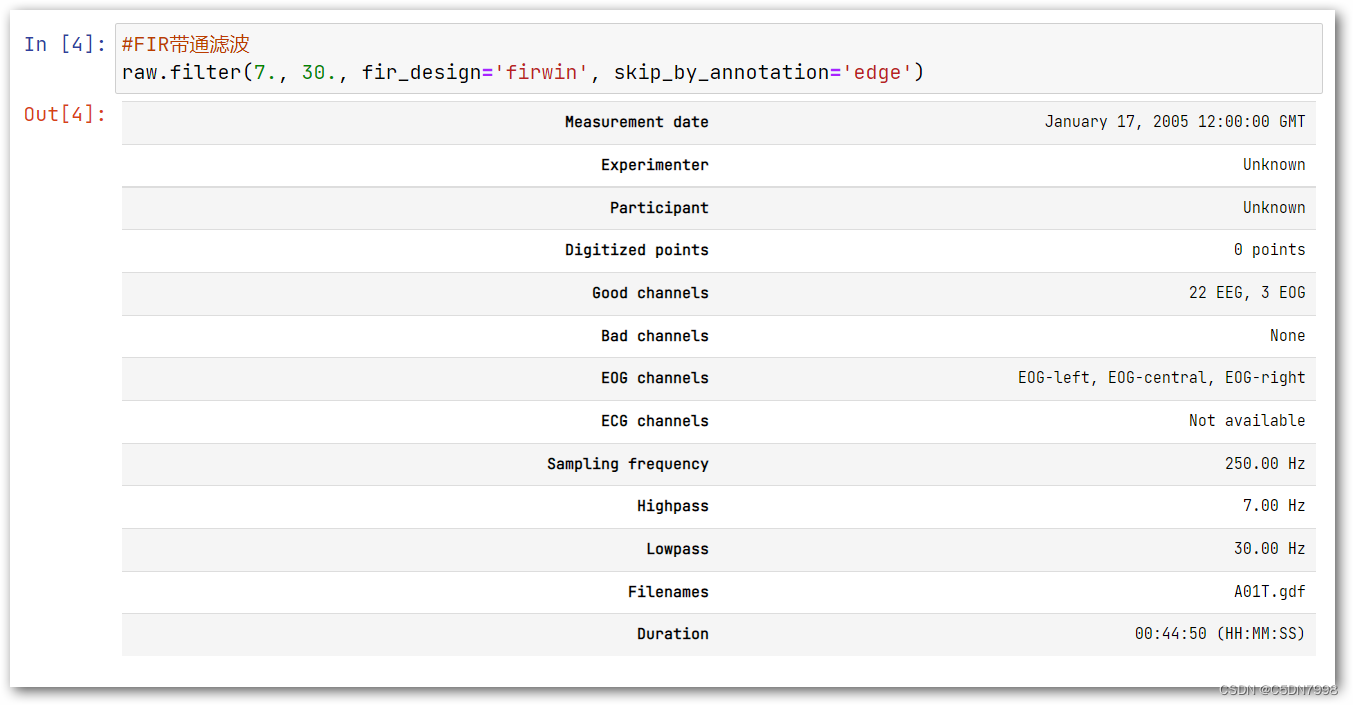Click the EOG-left, EOG-central, EOG-right value
The width and height of the screenshot is (1353, 705).
[x=1161, y=378]
